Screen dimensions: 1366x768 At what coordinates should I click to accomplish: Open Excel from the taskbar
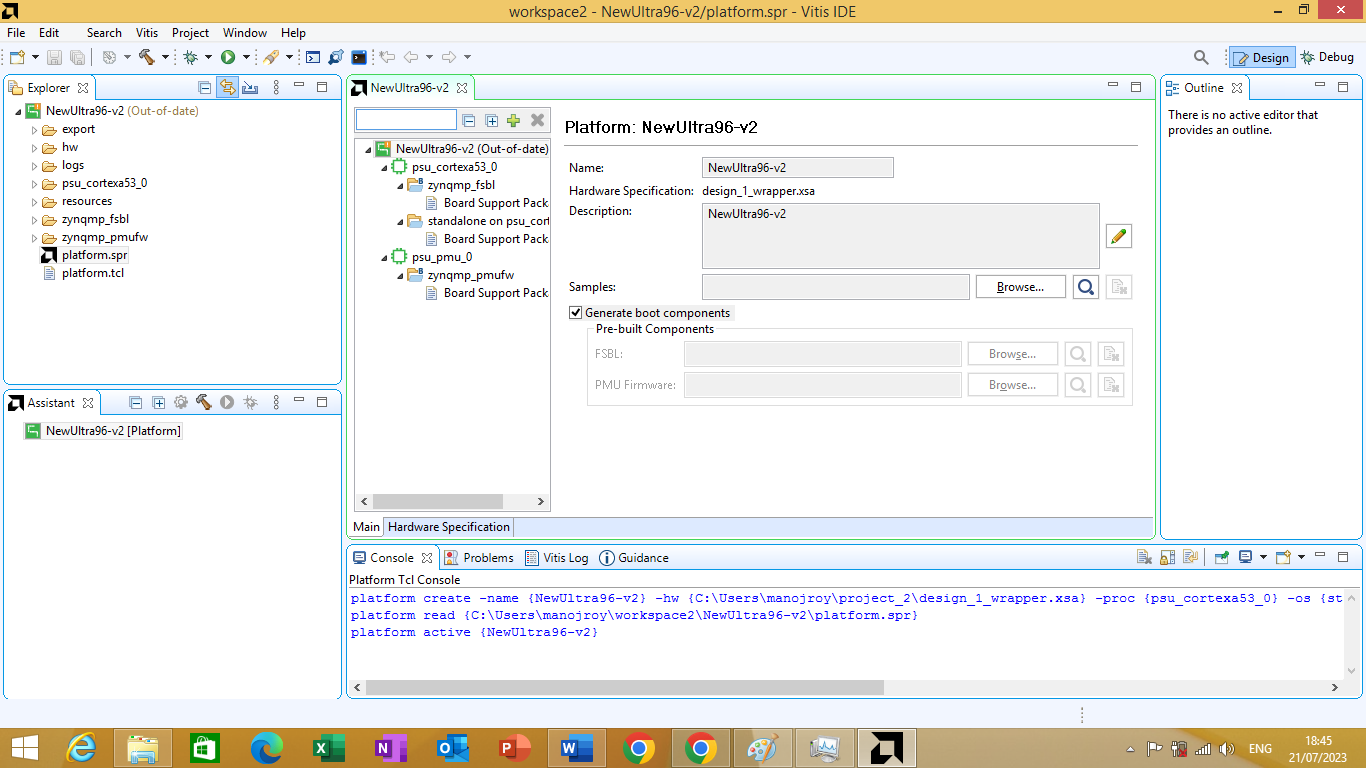tap(327, 748)
